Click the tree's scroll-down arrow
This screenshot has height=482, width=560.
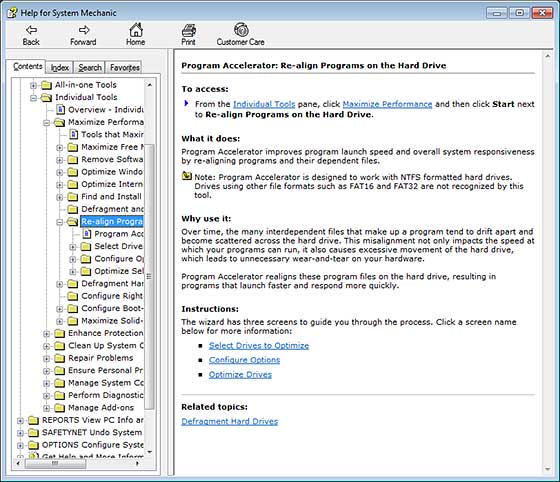(x=150, y=452)
